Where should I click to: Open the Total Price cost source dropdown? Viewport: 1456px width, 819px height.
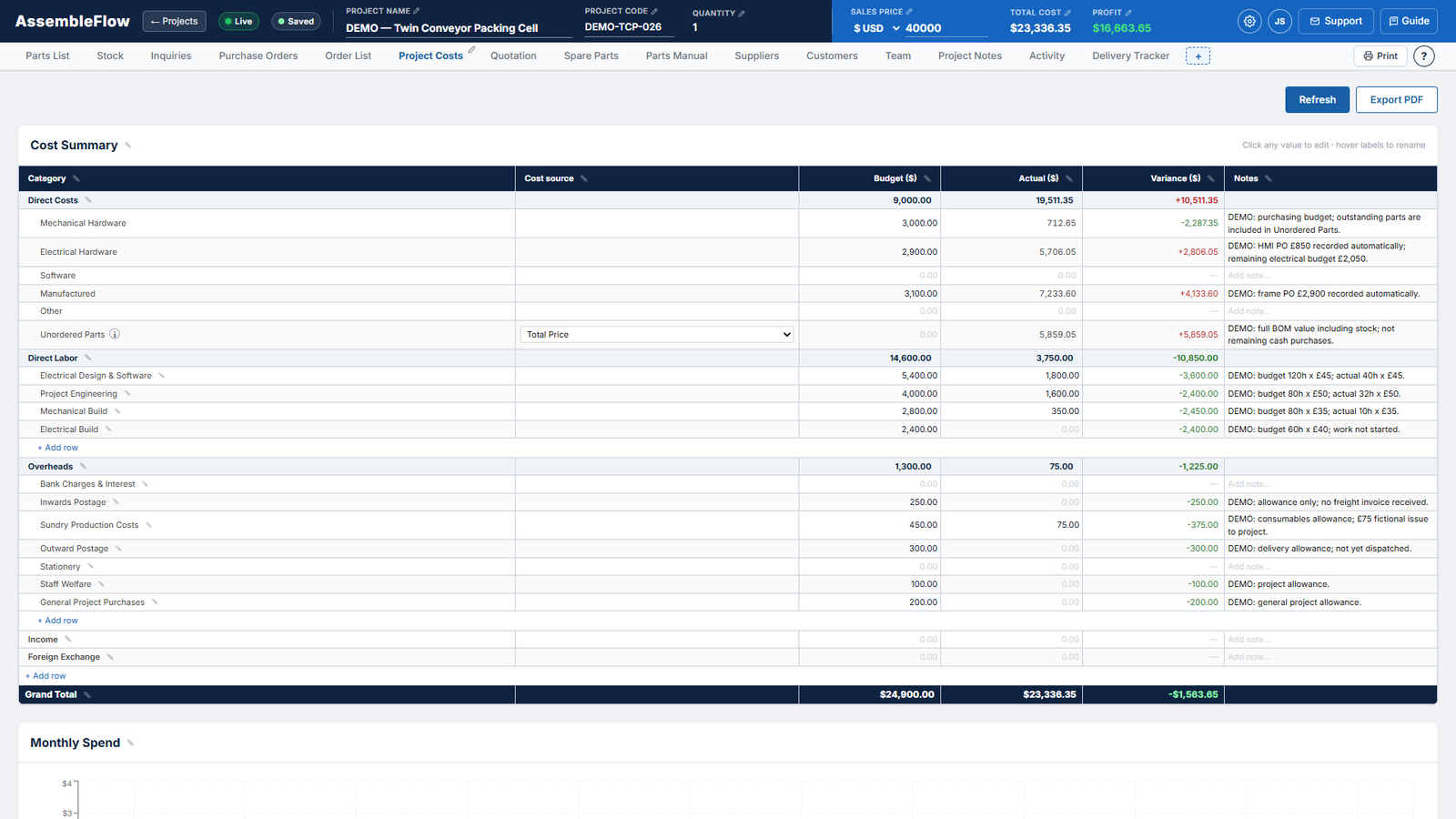coord(657,335)
